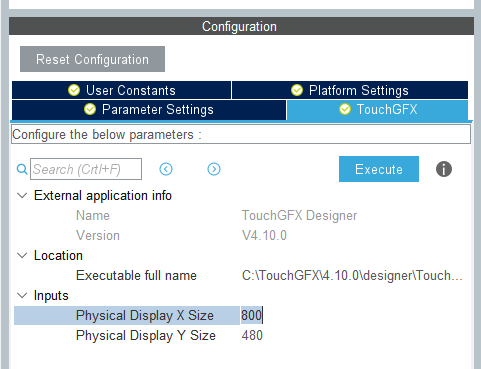
Task: Collapse the Inputs section
Action: pyautogui.click(x=22, y=295)
